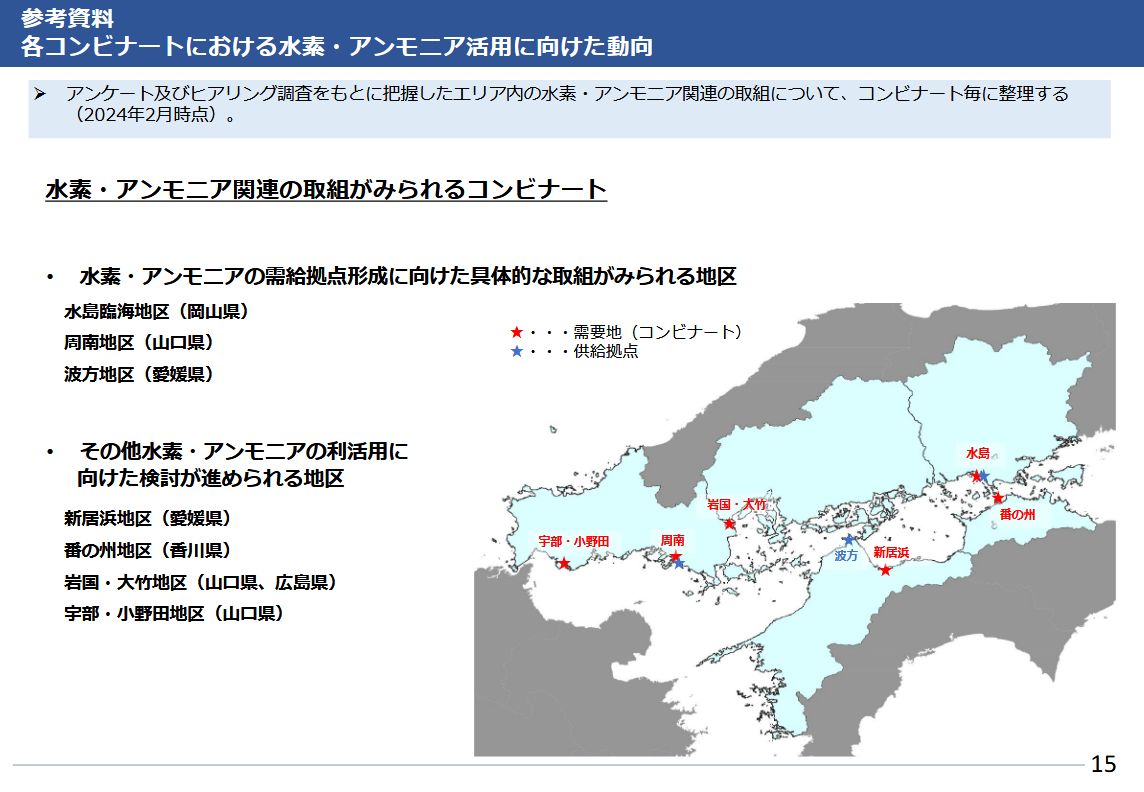Click the underlined heading 水素・アンモニア関連の取組がみられるコンビナート

point(326,189)
